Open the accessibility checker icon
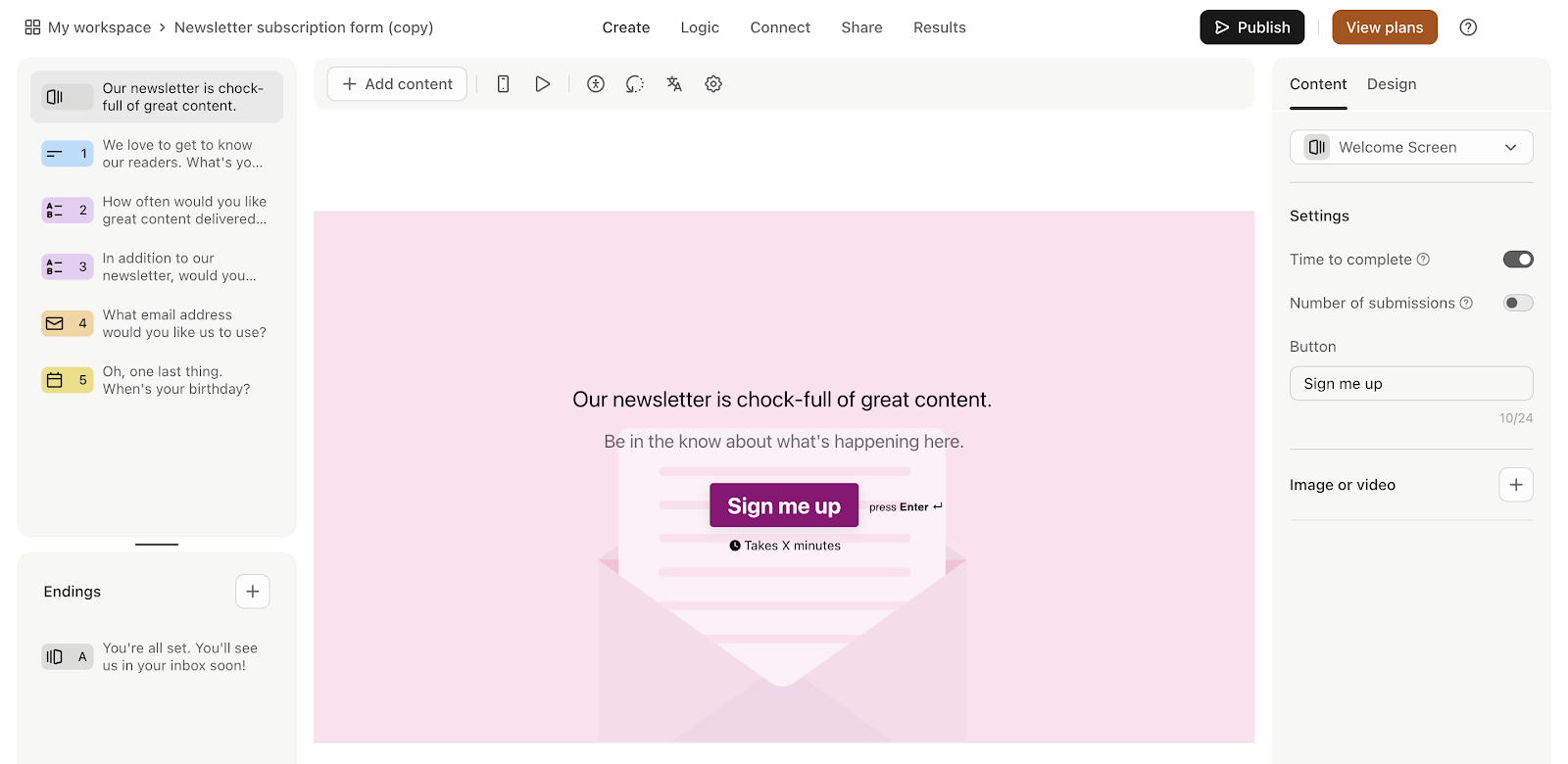1568x764 pixels. pos(595,83)
